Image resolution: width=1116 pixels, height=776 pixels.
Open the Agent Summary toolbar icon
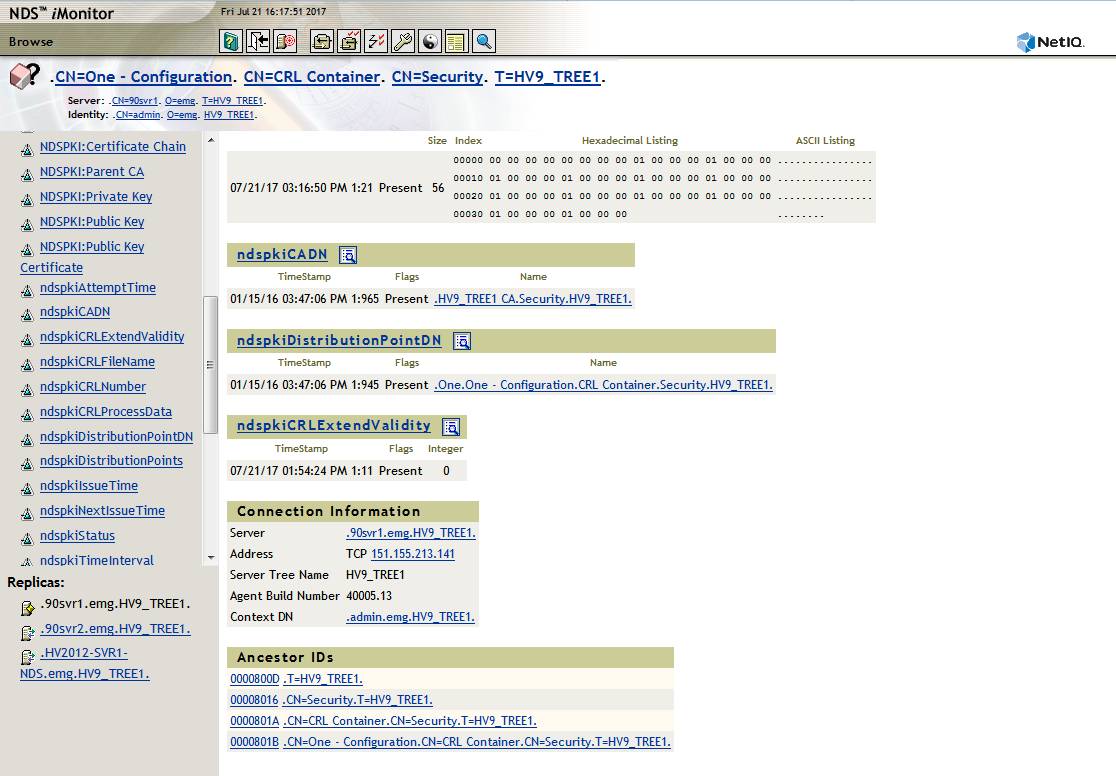(322, 41)
